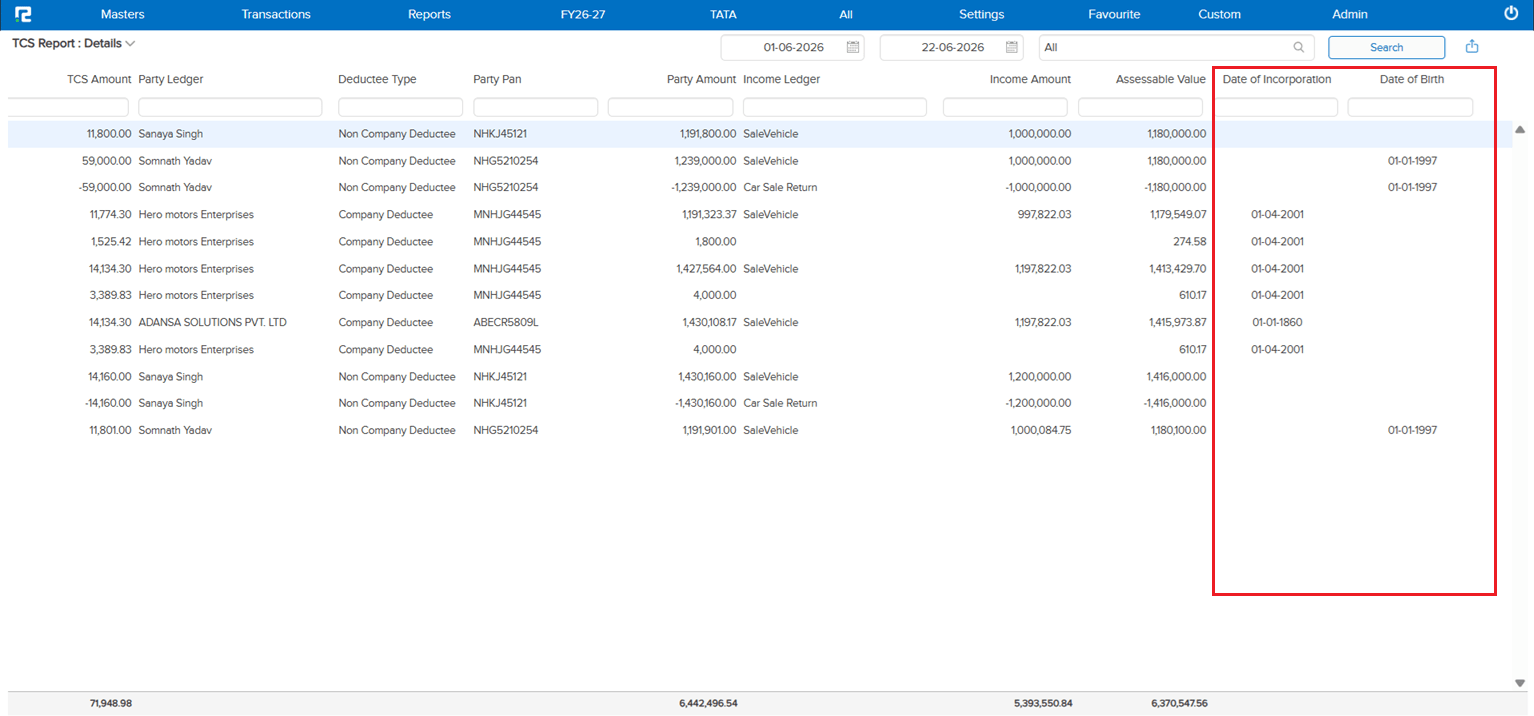The height and width of the screenshot is (716, 1534).
Task: Open the Masters menu
Action: [123, 14]
